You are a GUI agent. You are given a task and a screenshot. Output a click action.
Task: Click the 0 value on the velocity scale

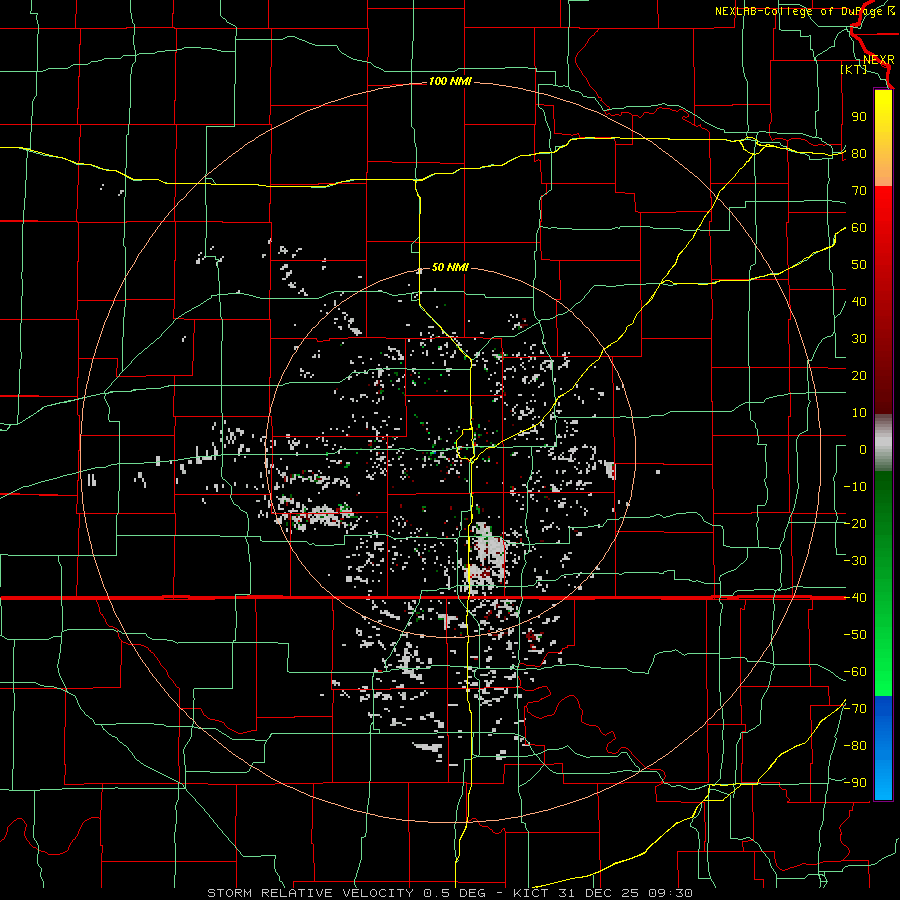863,449
